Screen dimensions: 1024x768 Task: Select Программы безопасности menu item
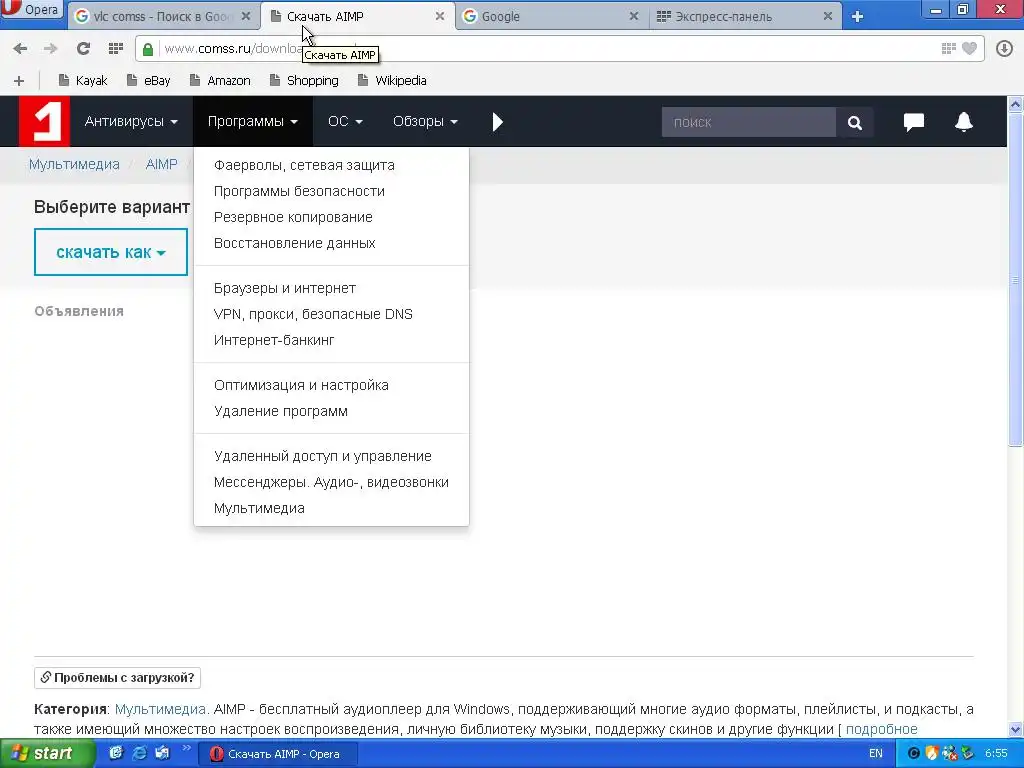(x=299, y=191)
